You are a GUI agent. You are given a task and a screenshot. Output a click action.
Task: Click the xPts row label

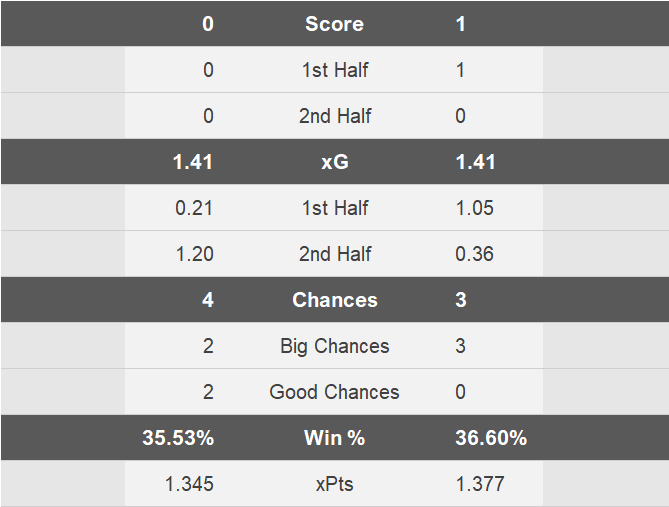(x=334, y=484)
